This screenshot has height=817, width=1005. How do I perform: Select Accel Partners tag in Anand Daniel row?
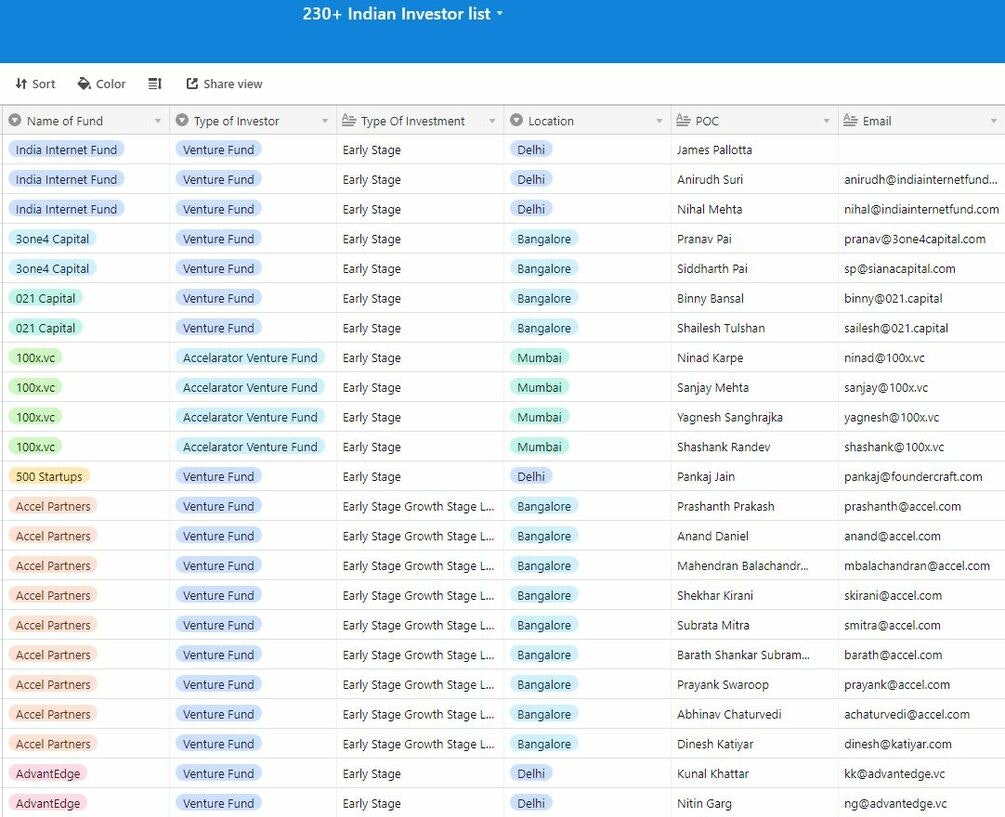click(x=53, y=536)
